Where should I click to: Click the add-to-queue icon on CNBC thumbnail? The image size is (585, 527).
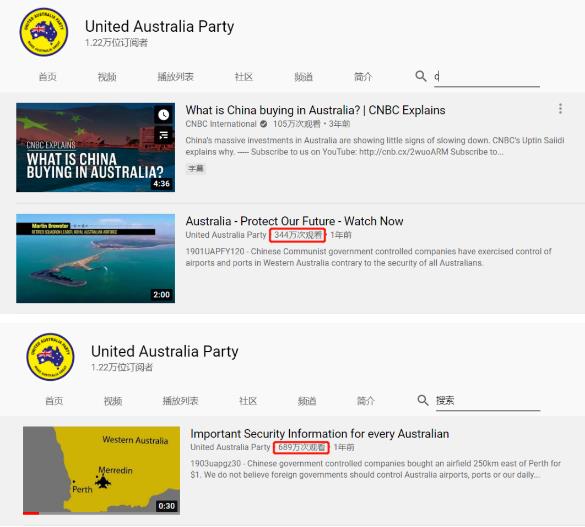[x=163, y=135]
